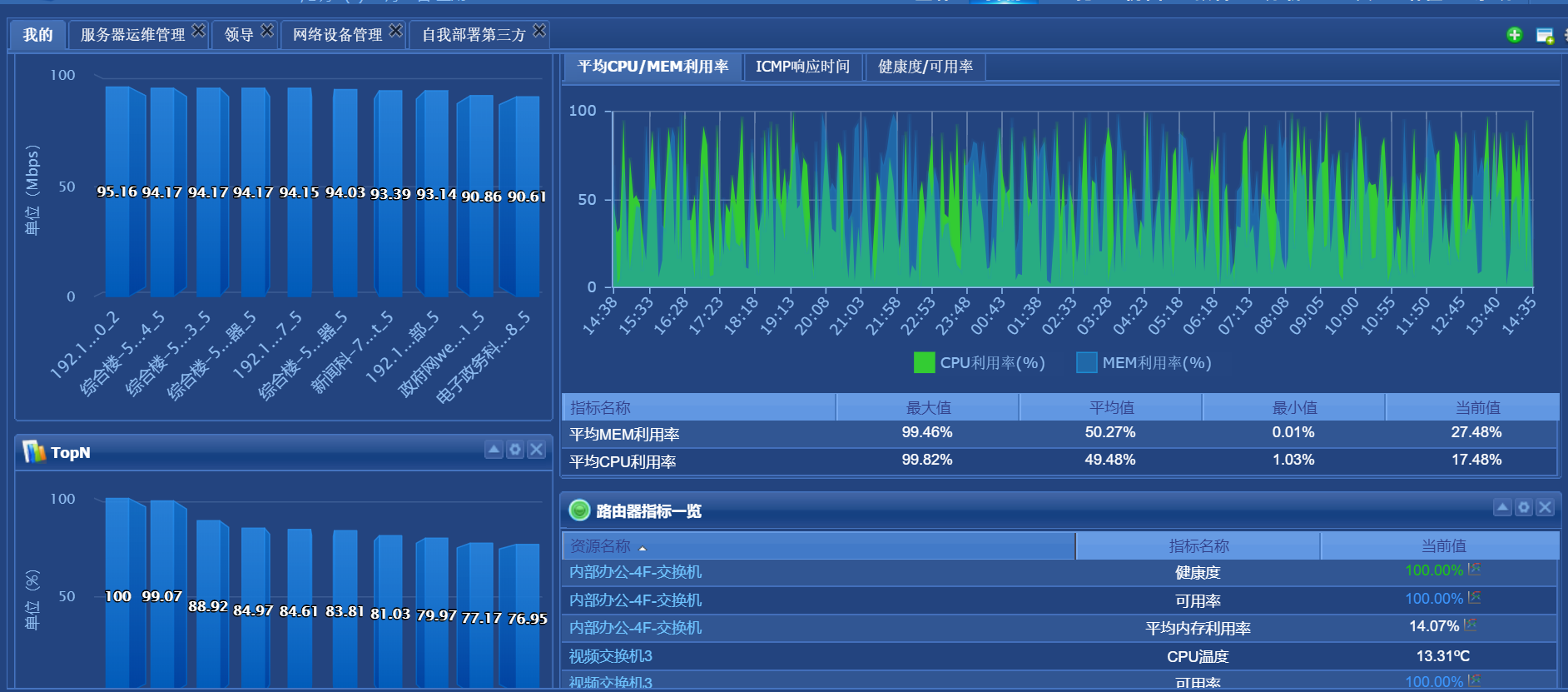Screen dimensions: 1568x692
Task: Click the add new window icon
Action: coord(1545,35)
